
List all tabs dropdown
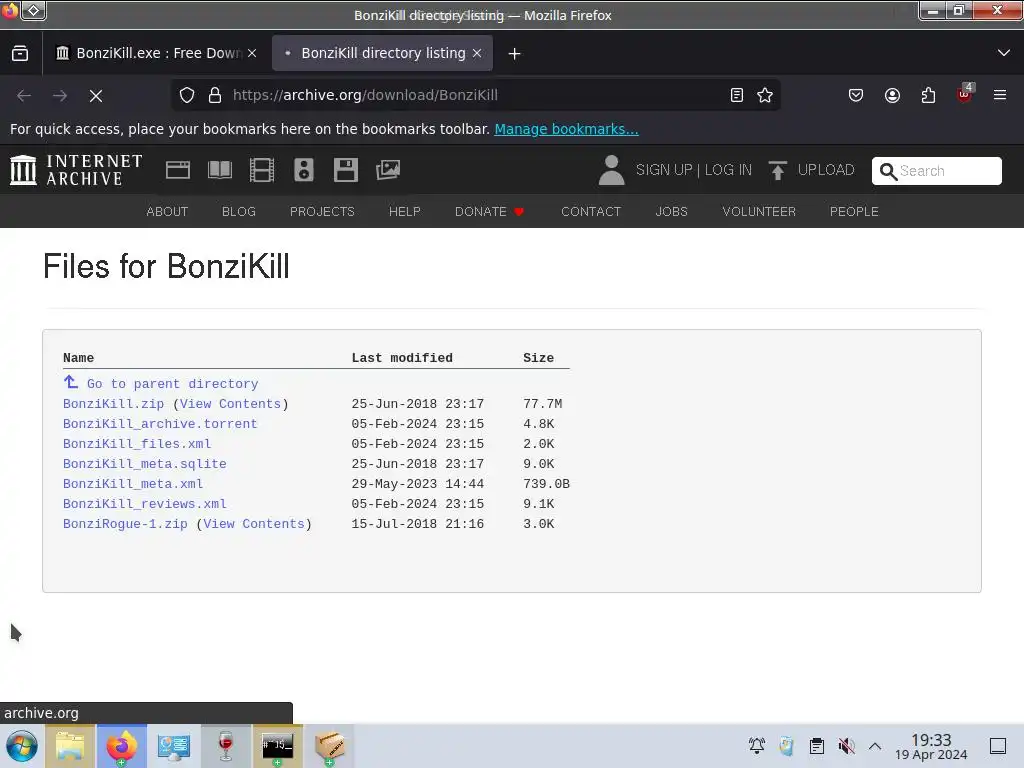tap(1004, 53)
